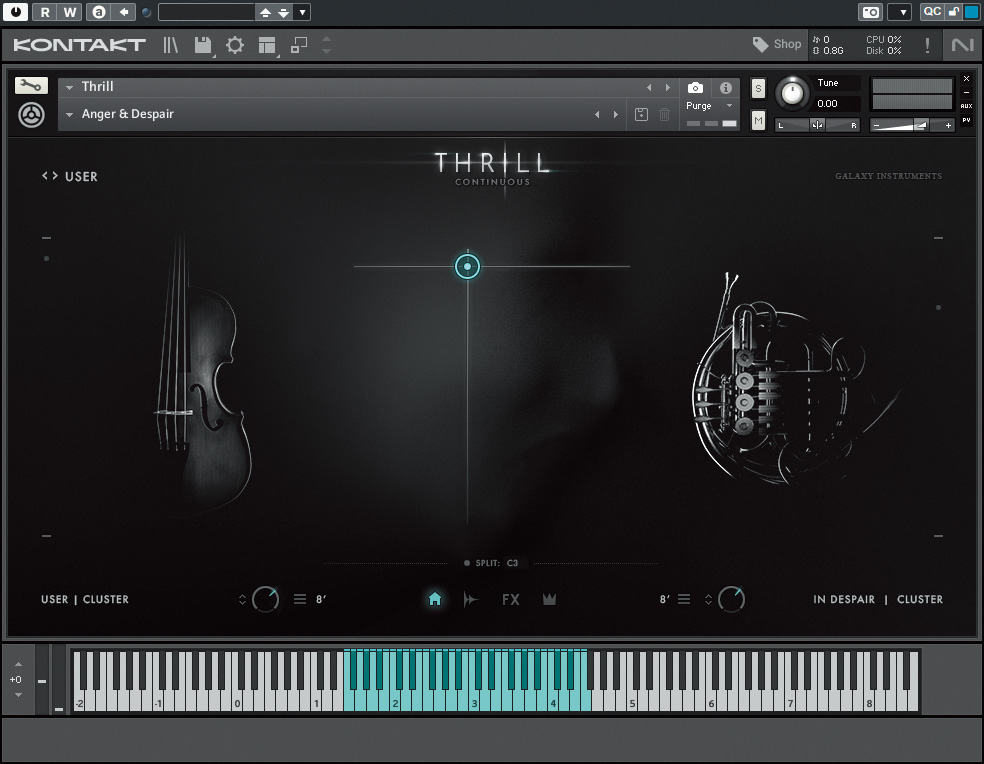The height and width of the screenshot is (764, 984).
Task: Click the host a automation-mode icon
Action: pyautogui.click(x=99, y=12)
